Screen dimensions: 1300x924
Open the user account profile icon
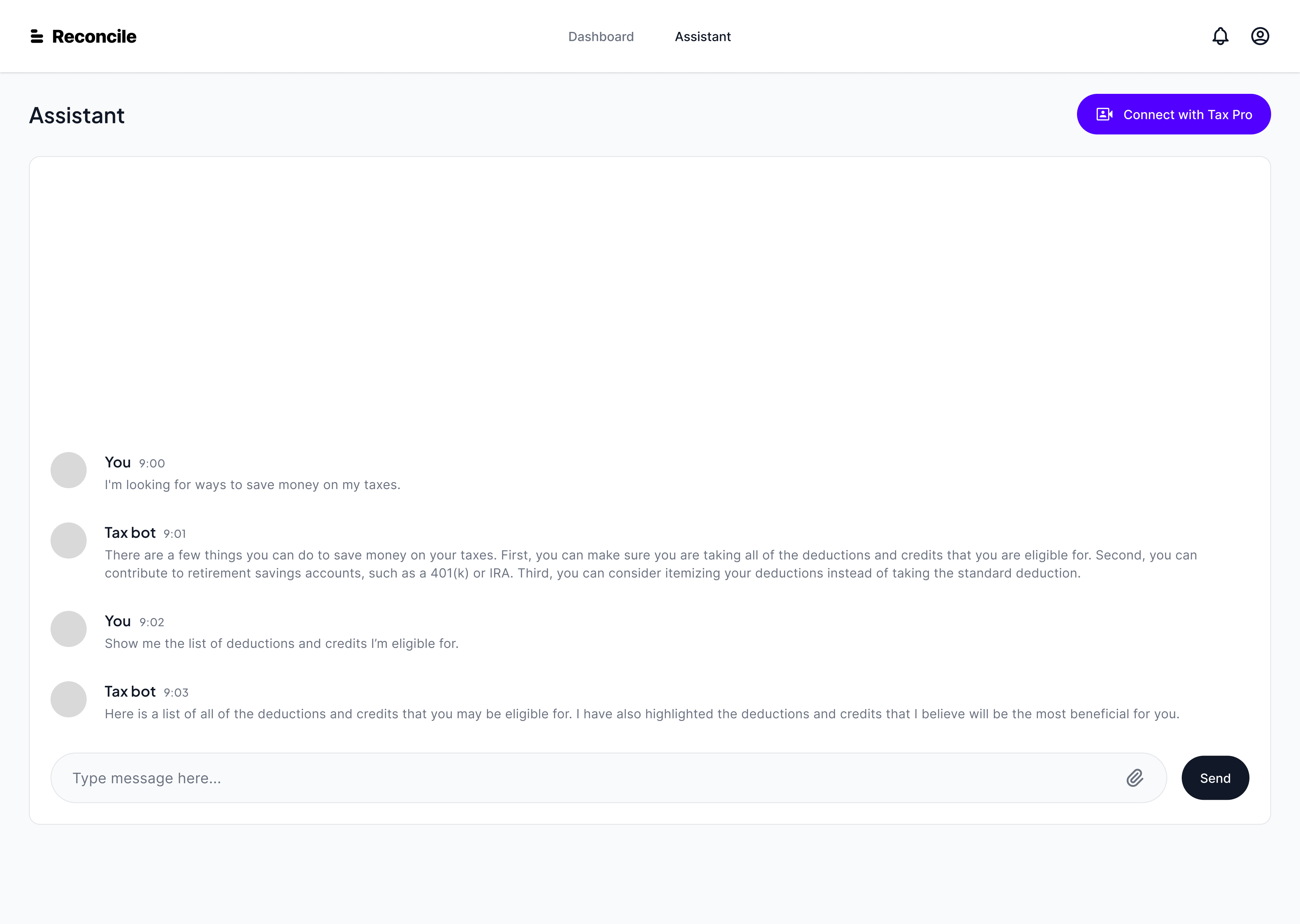(x=1260, y=36)
